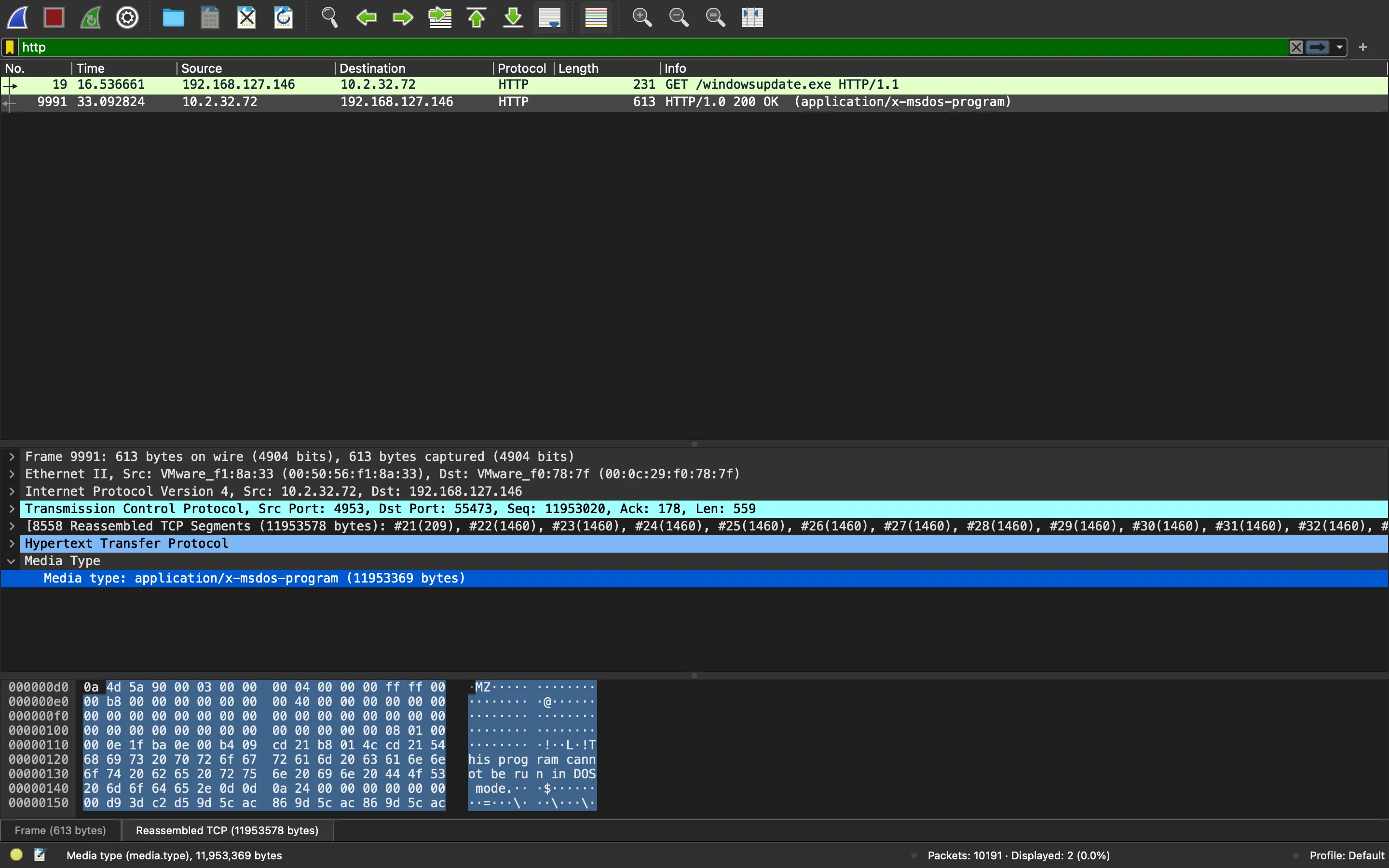
Task: Toggle auto-scroll during live capture
Action: [x=550, y=17]
